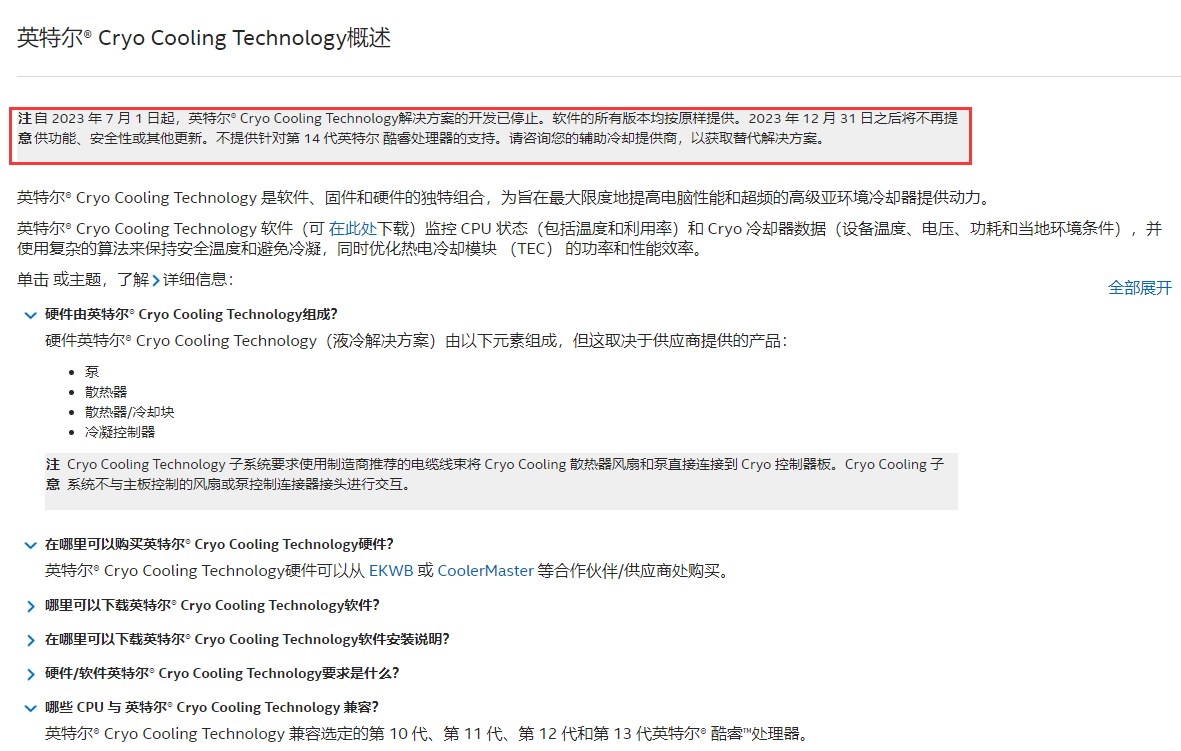Click the notice text about 2023 年 7 月 1 日
The image size is (1181, 751).
tap(490, 128)
